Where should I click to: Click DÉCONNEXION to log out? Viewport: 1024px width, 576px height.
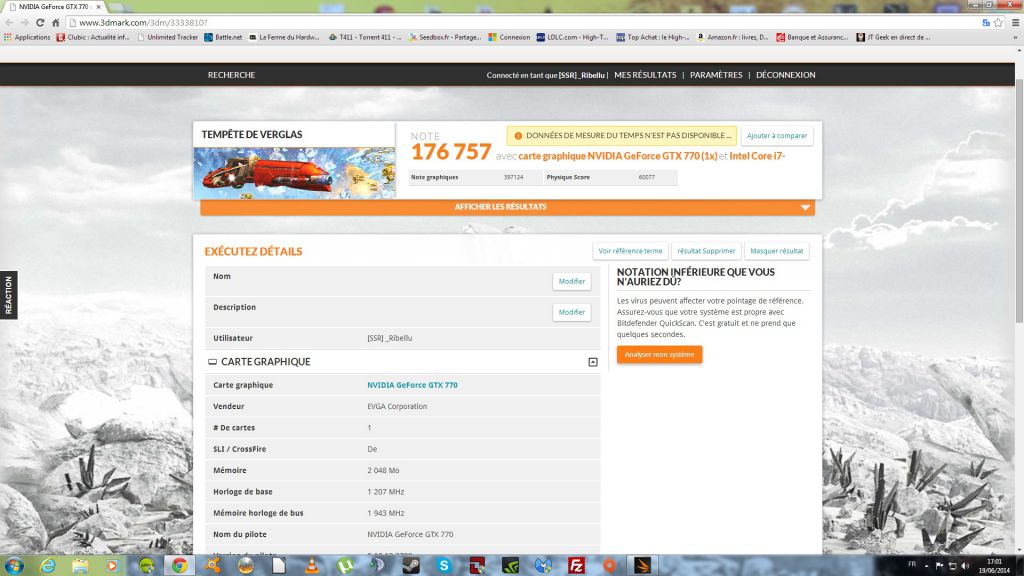(786, 74)
